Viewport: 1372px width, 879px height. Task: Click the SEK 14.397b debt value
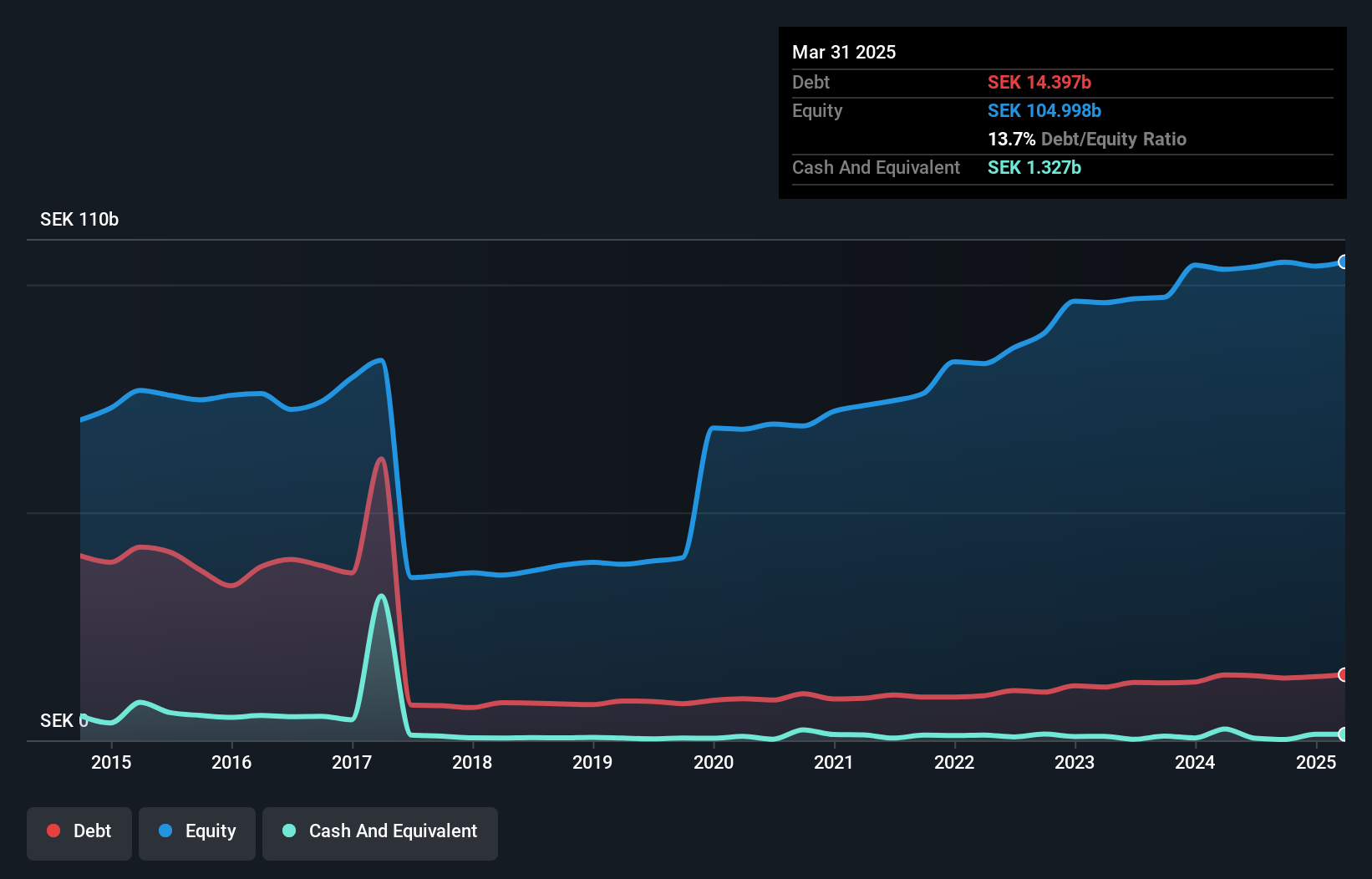point(1039,82)
